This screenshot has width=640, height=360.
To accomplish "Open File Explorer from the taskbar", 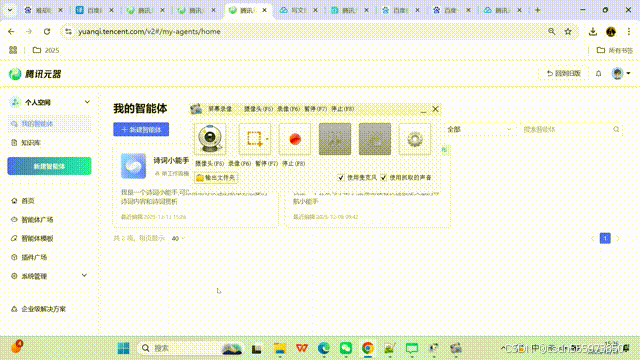I will pos(280,348).
